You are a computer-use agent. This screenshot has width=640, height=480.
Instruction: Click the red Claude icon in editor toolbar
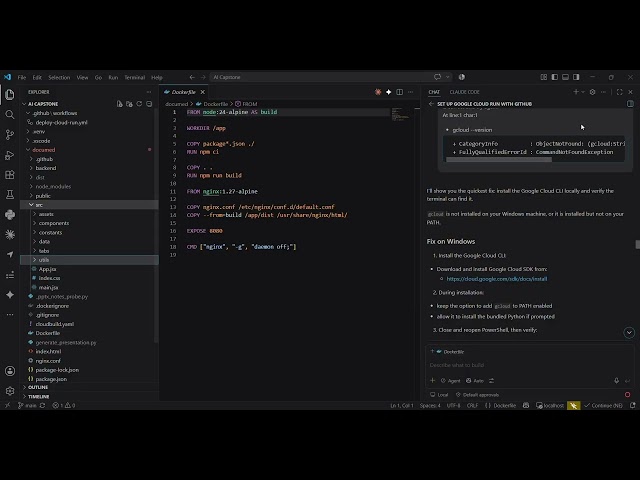click(x=378, y=92)
